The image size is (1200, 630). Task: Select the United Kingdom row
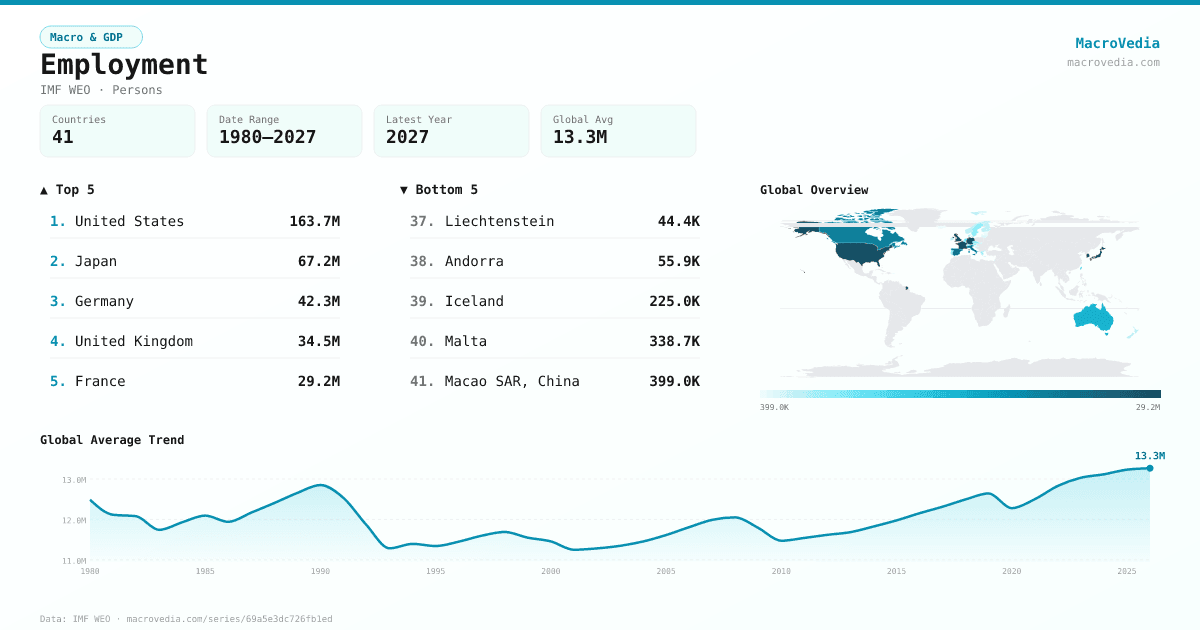[195, 341]
